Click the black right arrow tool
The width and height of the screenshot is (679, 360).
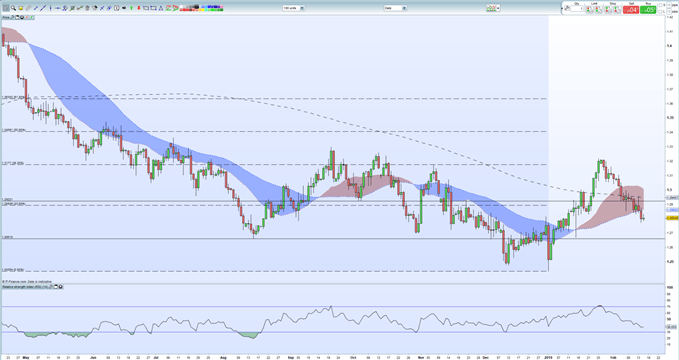pyautogui.click(x=124, y=8)
